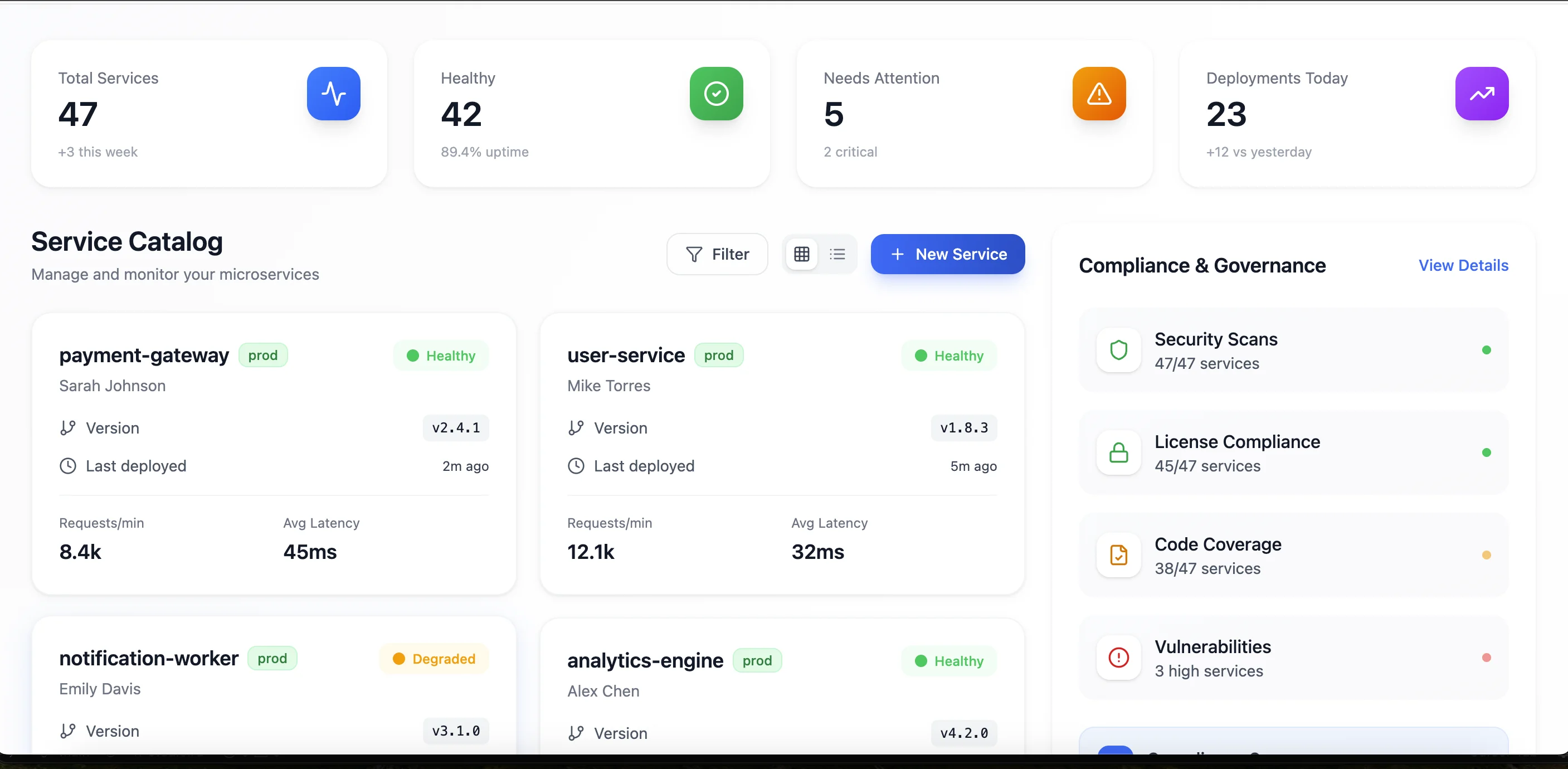Image resolution: width=1568 pixels, height=769 pixels.
Task: Open the Filter options
Action: (717, 254)
